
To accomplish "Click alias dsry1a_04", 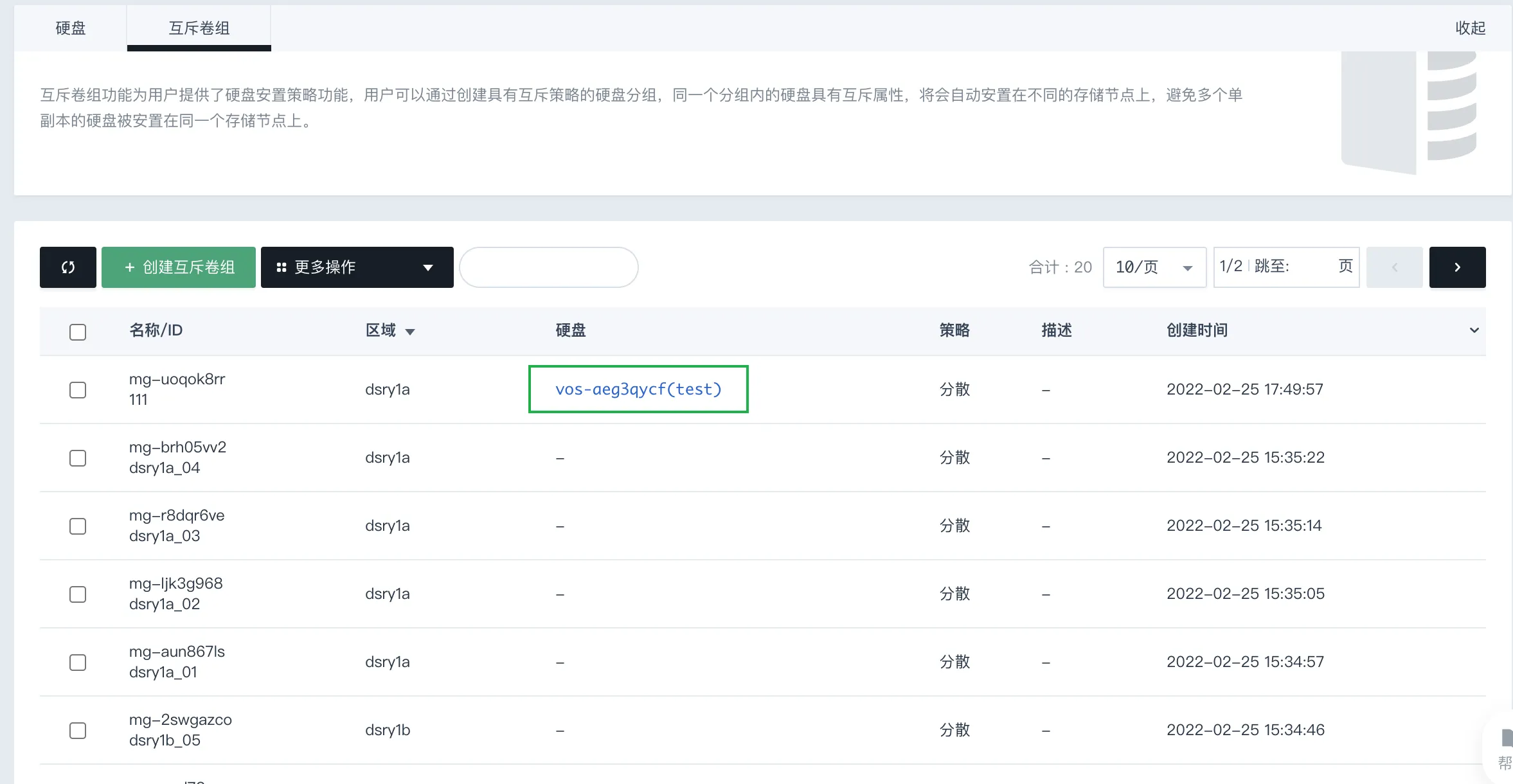I will (165, 468).
